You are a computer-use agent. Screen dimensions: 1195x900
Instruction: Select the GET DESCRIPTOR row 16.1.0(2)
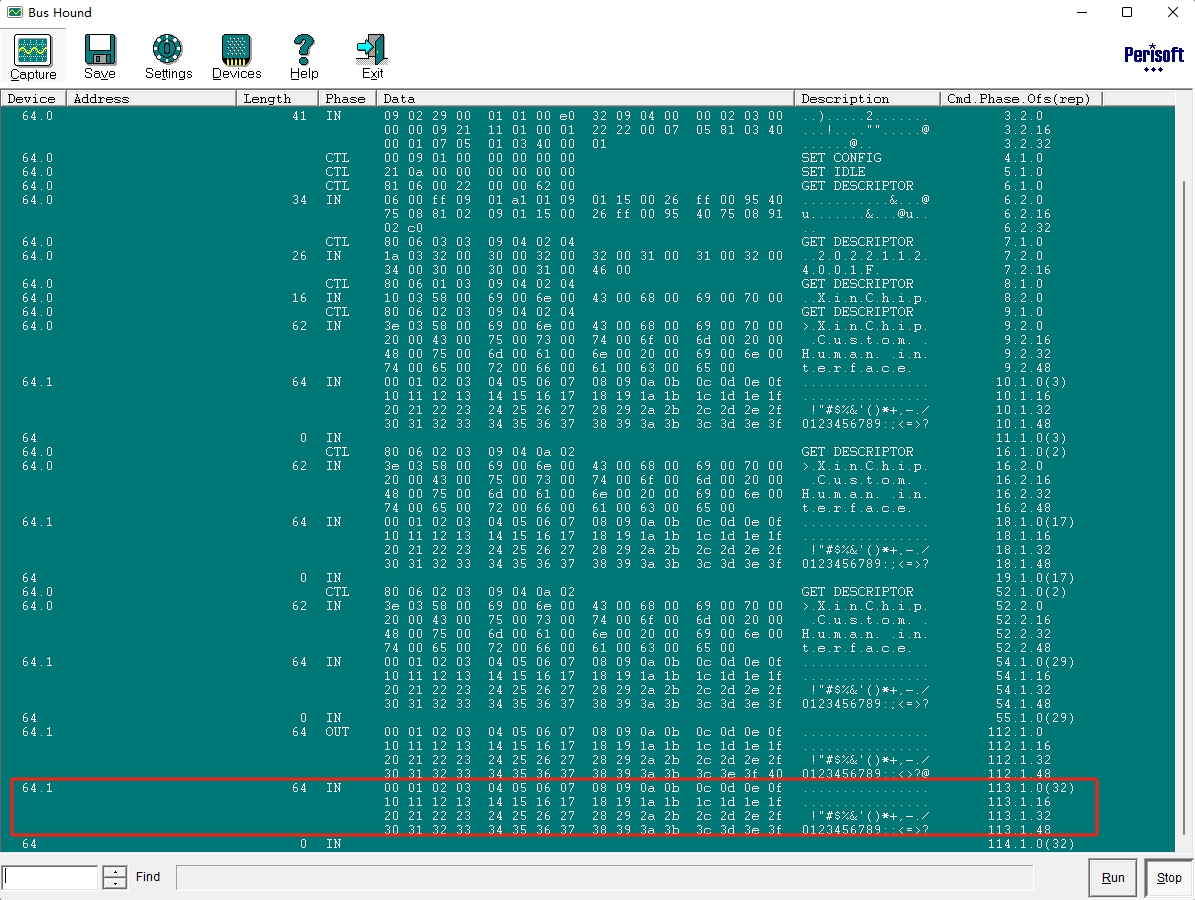click(x=587, y=452)
